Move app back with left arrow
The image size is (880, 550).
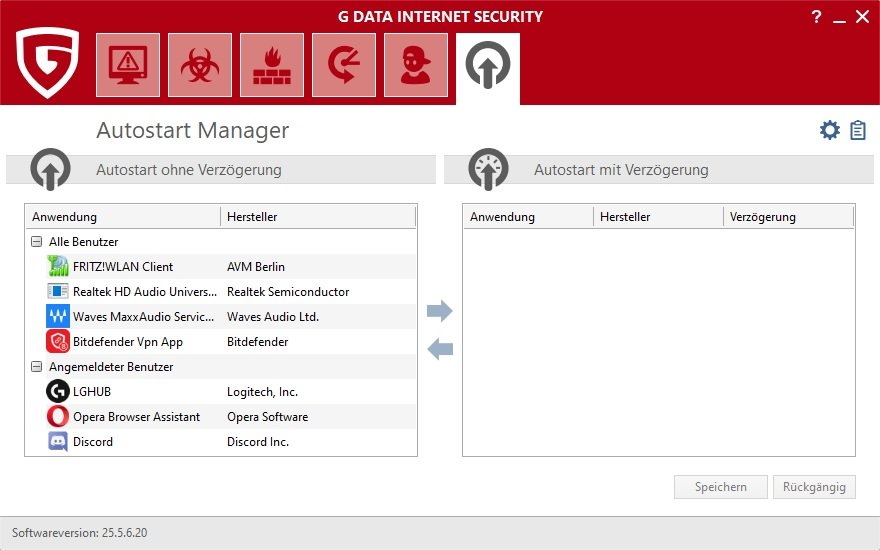(x=439, y=349)
